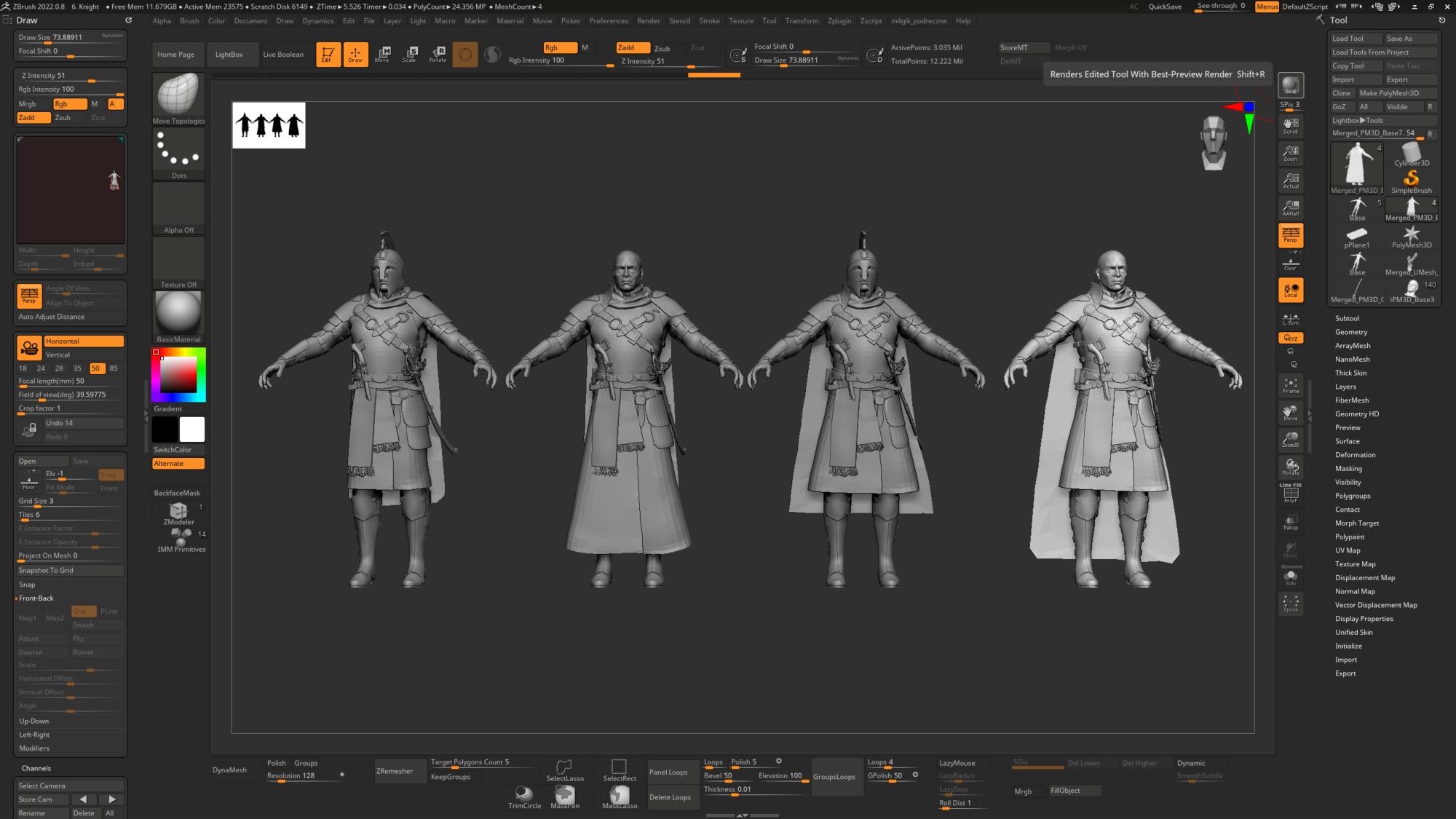Select the Scale gizmo icon
Screen dimensions: 1456x819
410,54
